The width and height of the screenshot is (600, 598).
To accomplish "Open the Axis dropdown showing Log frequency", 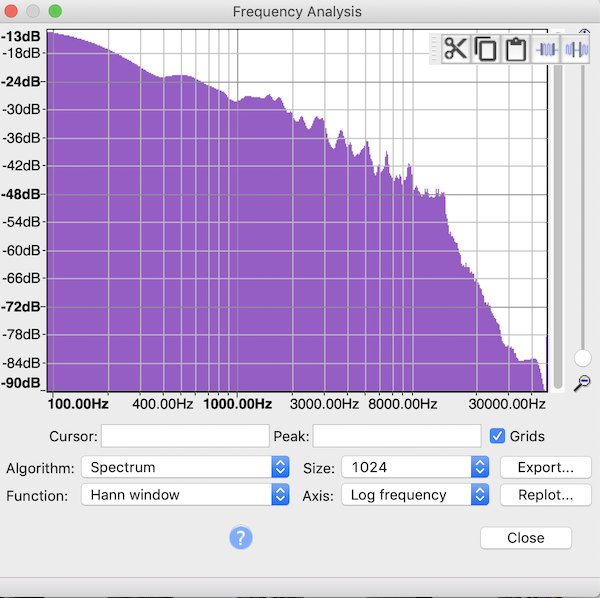I will point(415,495).
